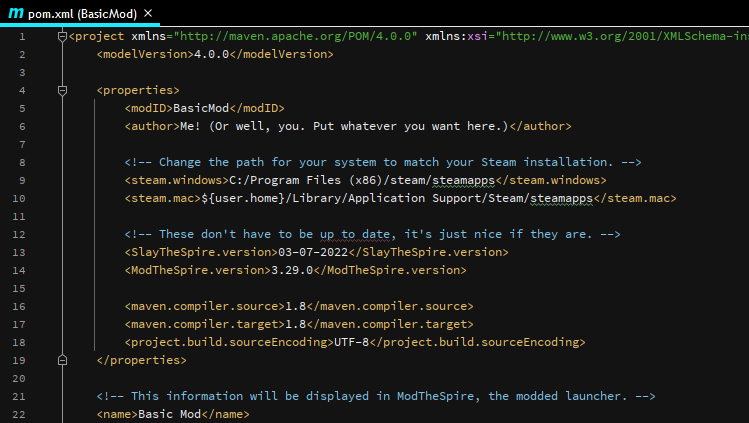Collapse the project element fold marker

coord(62,36)
